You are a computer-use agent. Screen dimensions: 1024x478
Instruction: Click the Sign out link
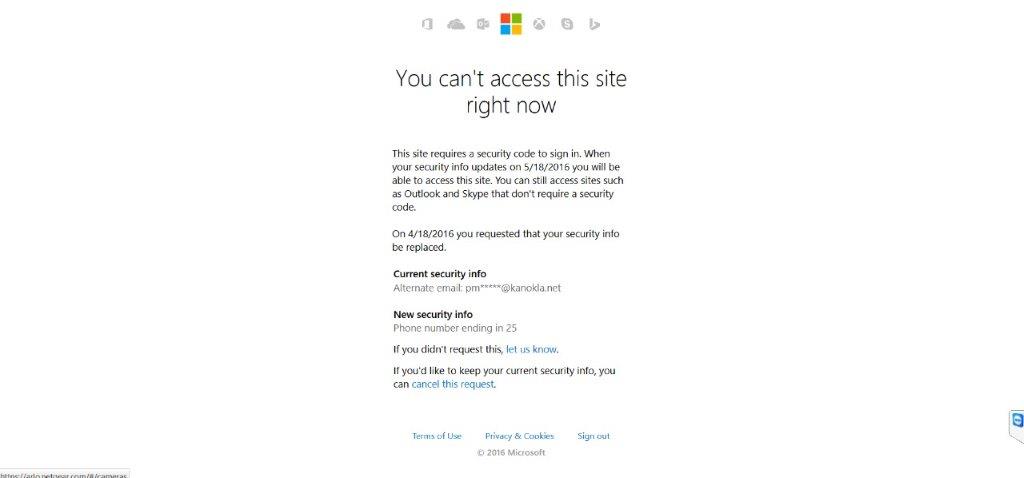(594, 436)
